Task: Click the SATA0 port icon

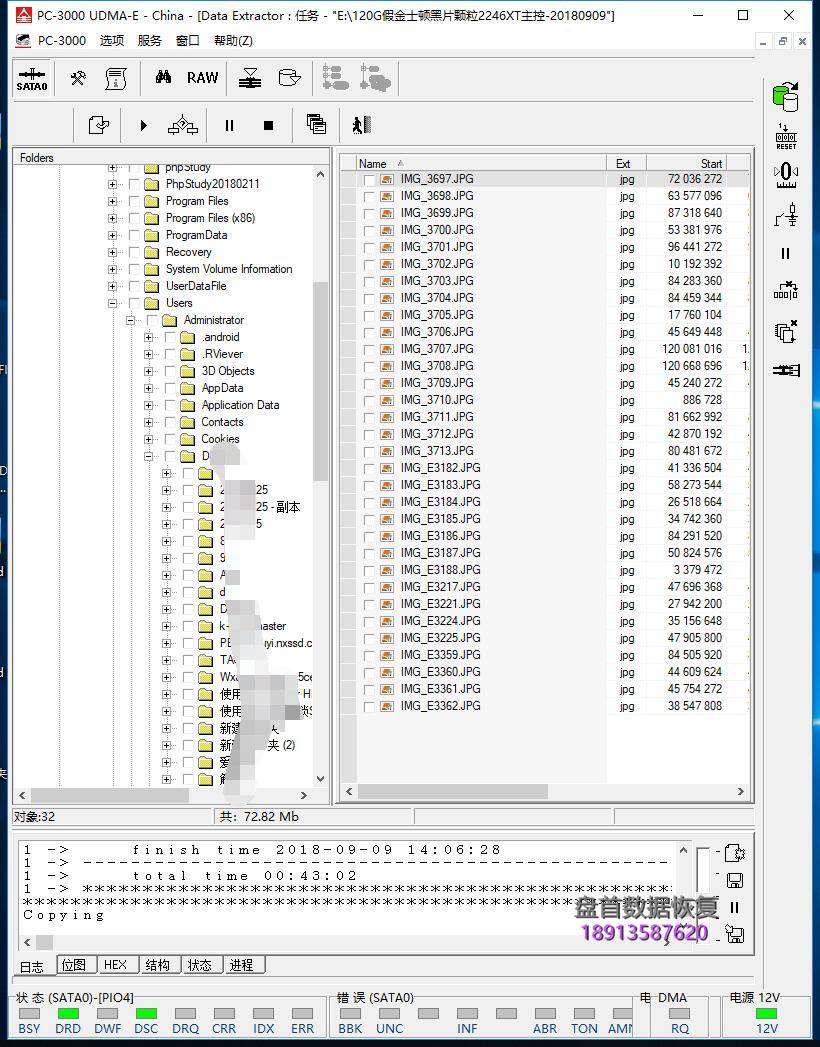Action: point(32,78)
